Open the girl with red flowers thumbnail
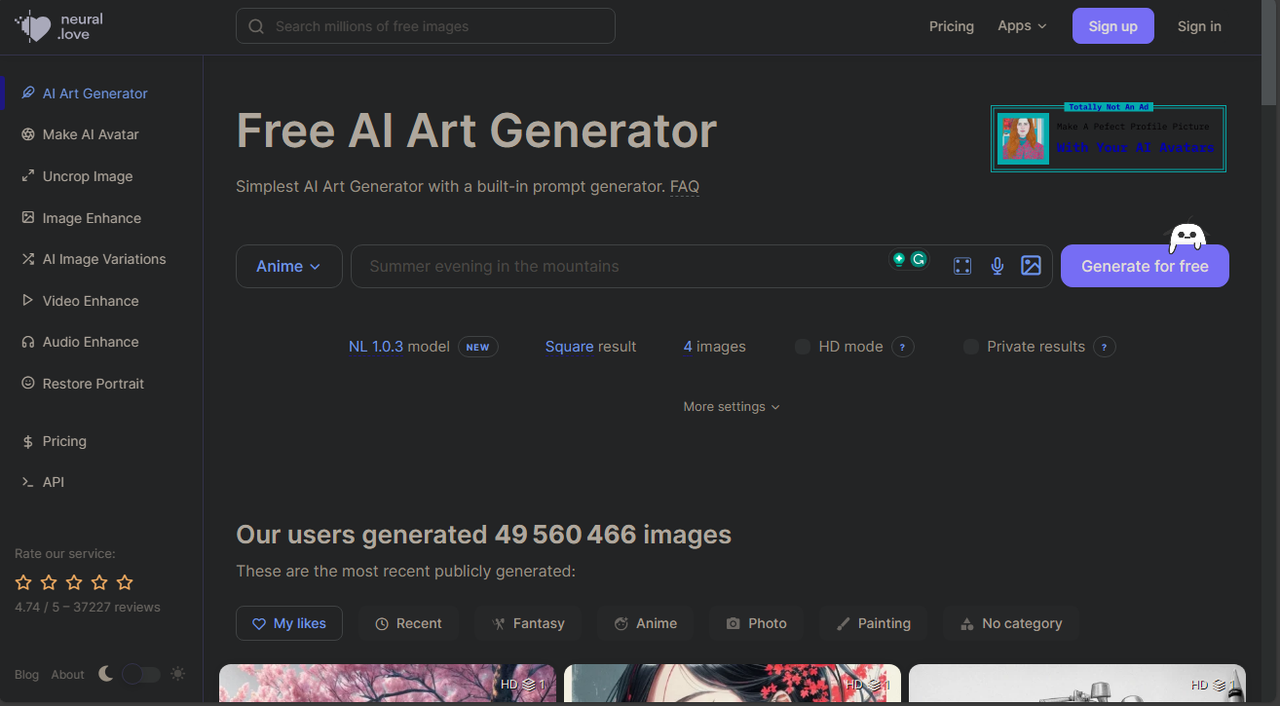This screenshot has width=1280, height=706. (732, 685)
